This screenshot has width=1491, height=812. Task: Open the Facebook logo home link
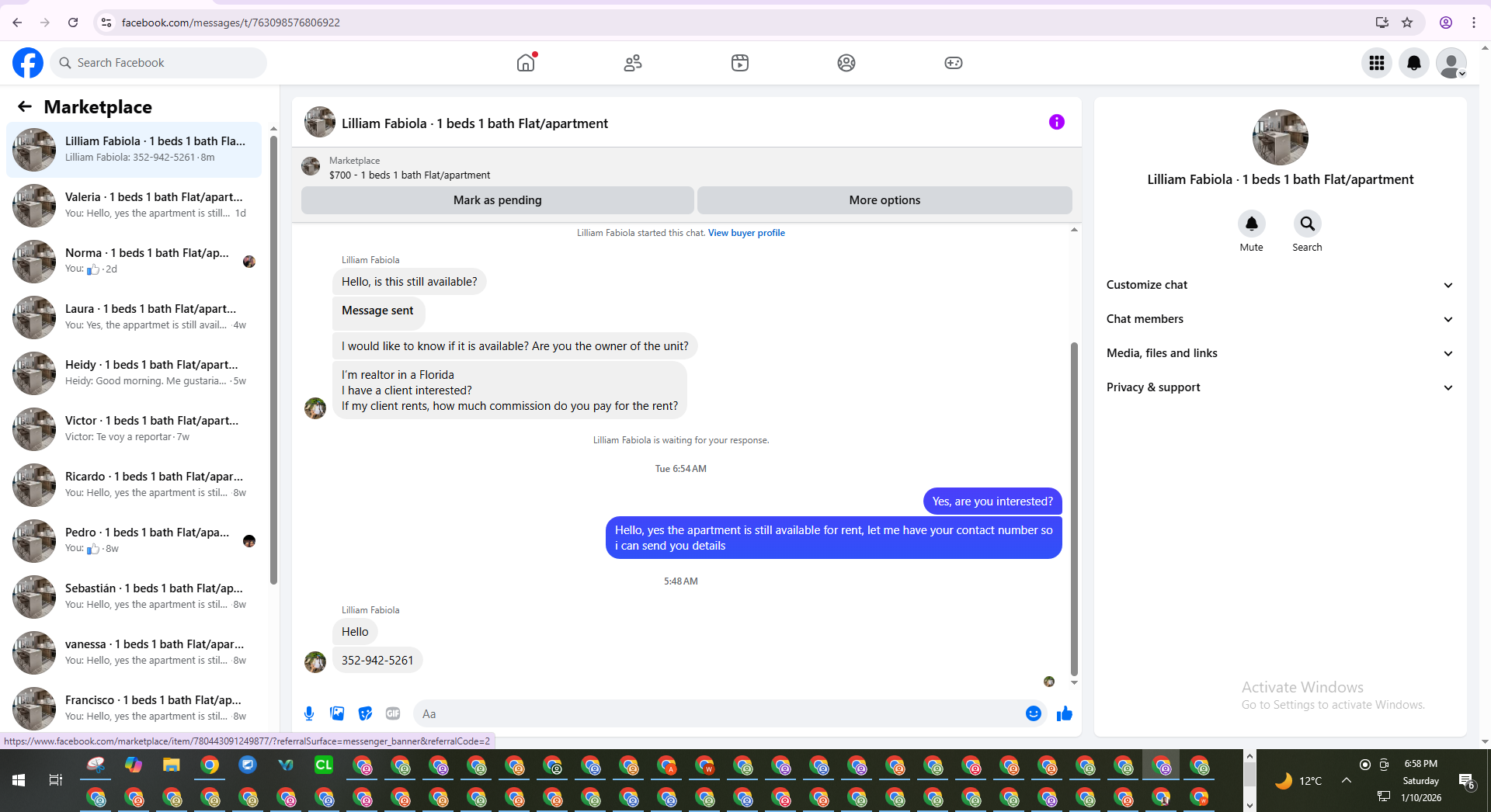click(28, 63)
